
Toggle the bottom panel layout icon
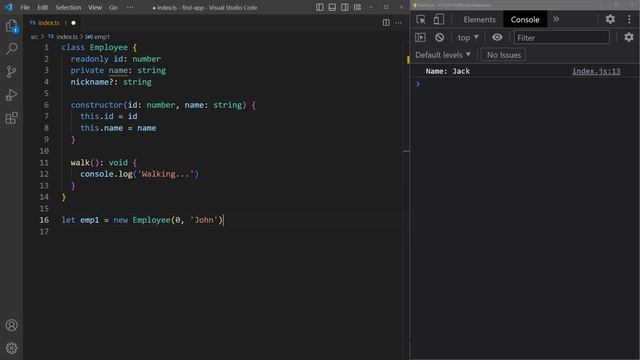click(332, 7)
